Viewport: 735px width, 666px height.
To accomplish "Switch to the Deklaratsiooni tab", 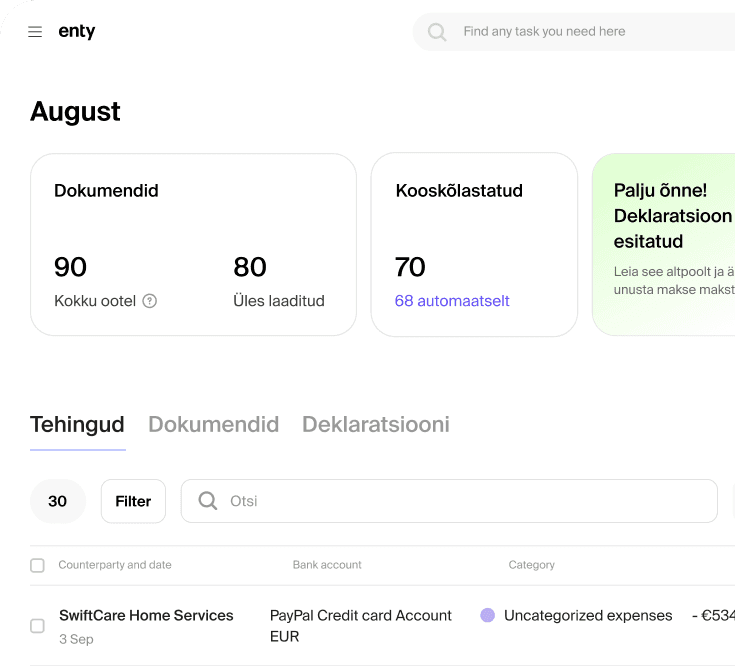I will pyautogui.click(x=376, y=425).
